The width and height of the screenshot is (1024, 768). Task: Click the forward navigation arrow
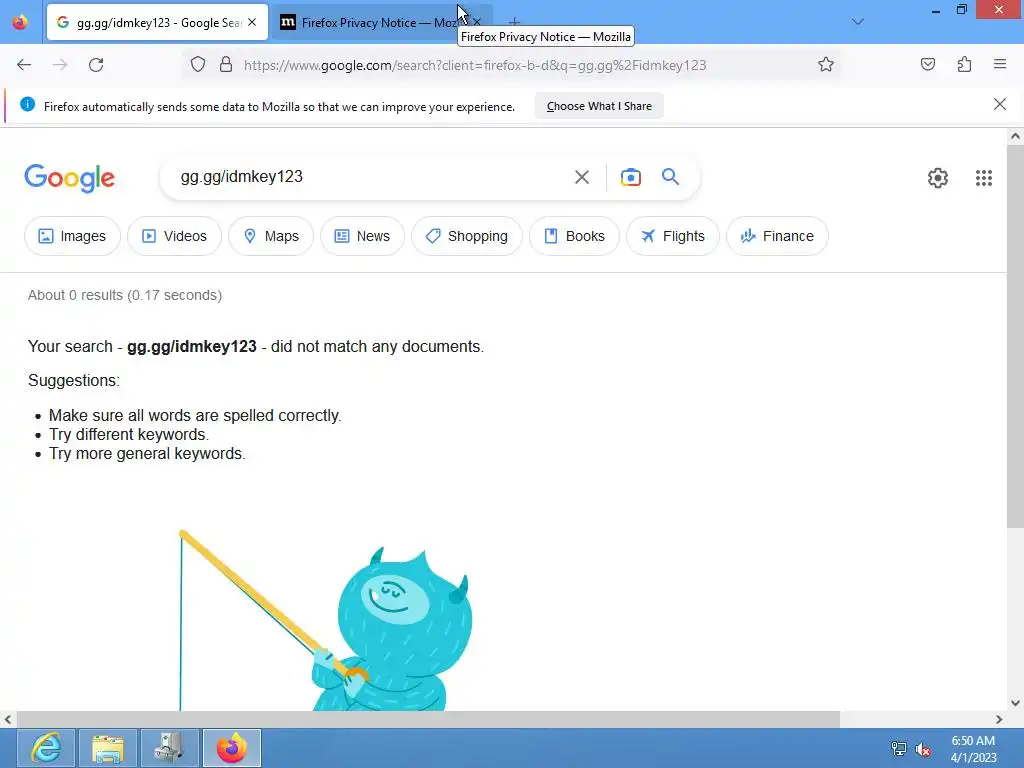pos(60,65)
